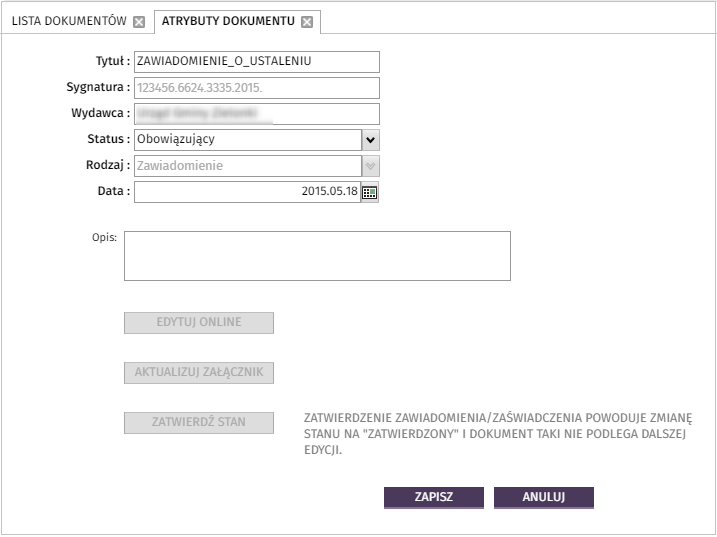
Task: Close the Atrybuty dokumentu tab
Action: pos(307,22)
